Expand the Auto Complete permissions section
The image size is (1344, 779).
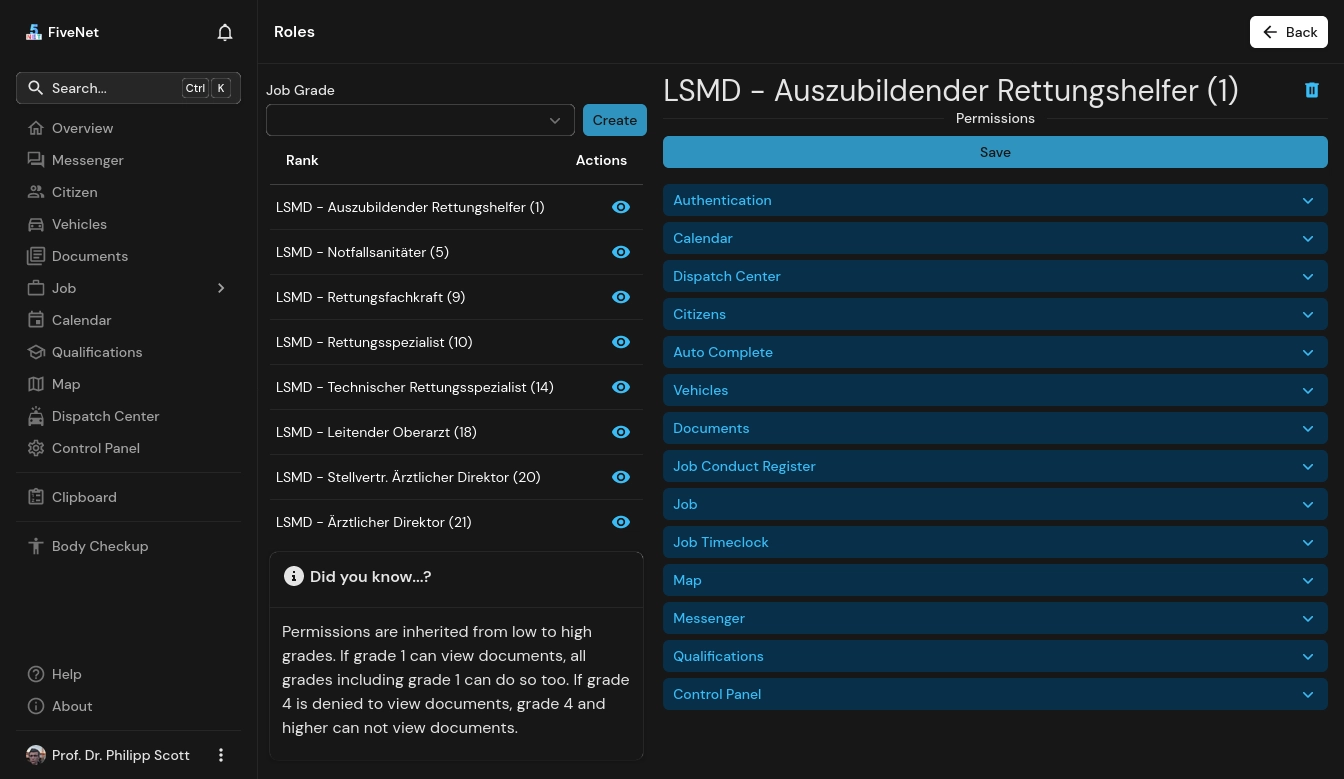point(995,352)
